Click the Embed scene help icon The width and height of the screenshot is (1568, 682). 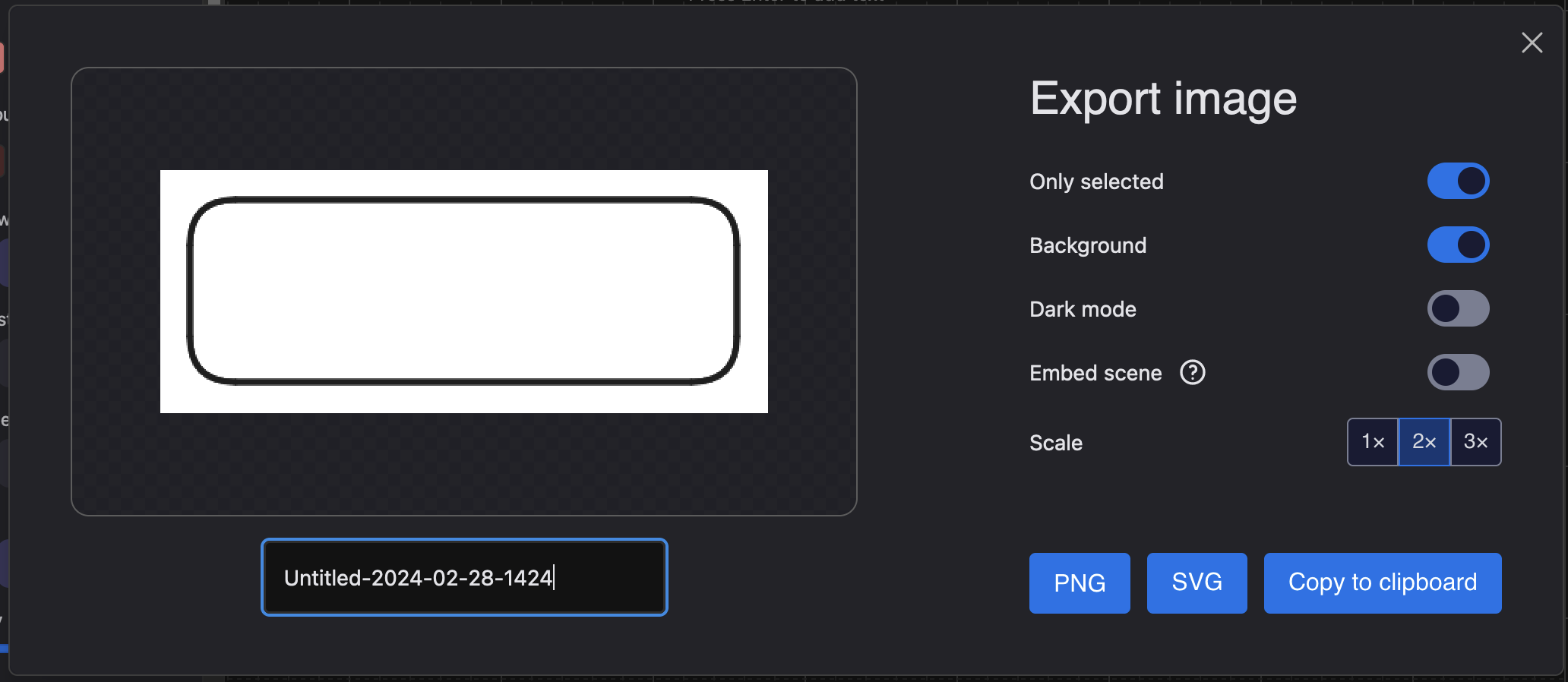click(1192, 373)
